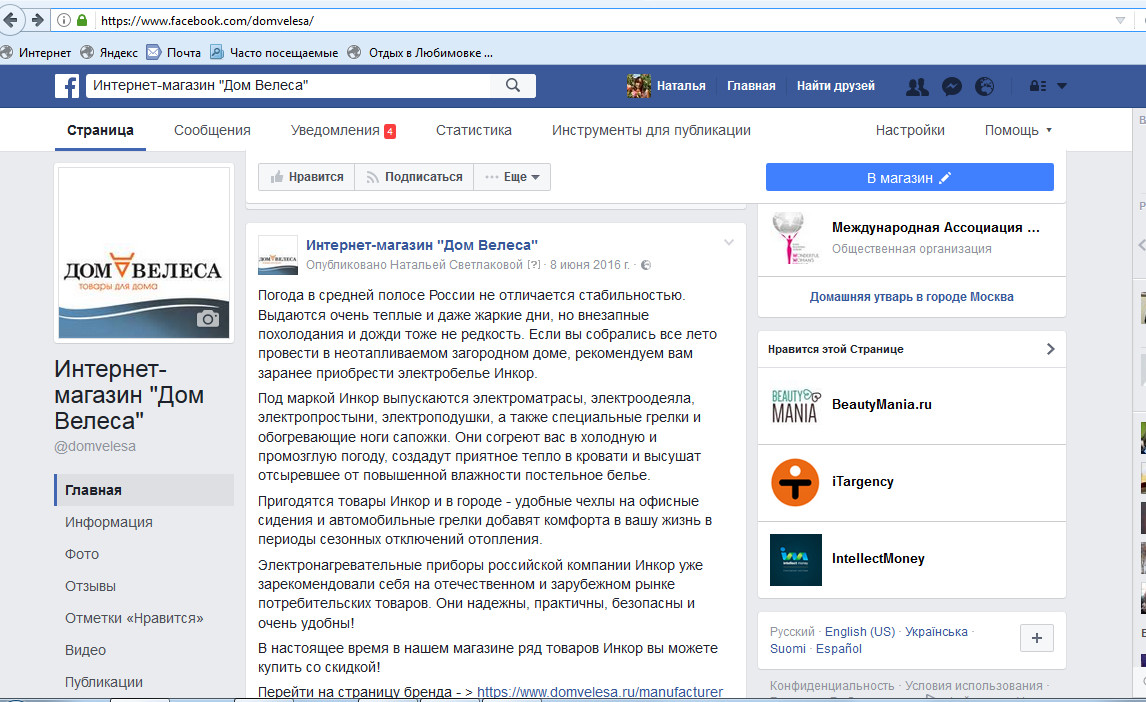Open post author link Интернет-магазин "Дом Велеса"
The image size is (1146, 702).
pos(422,245)
